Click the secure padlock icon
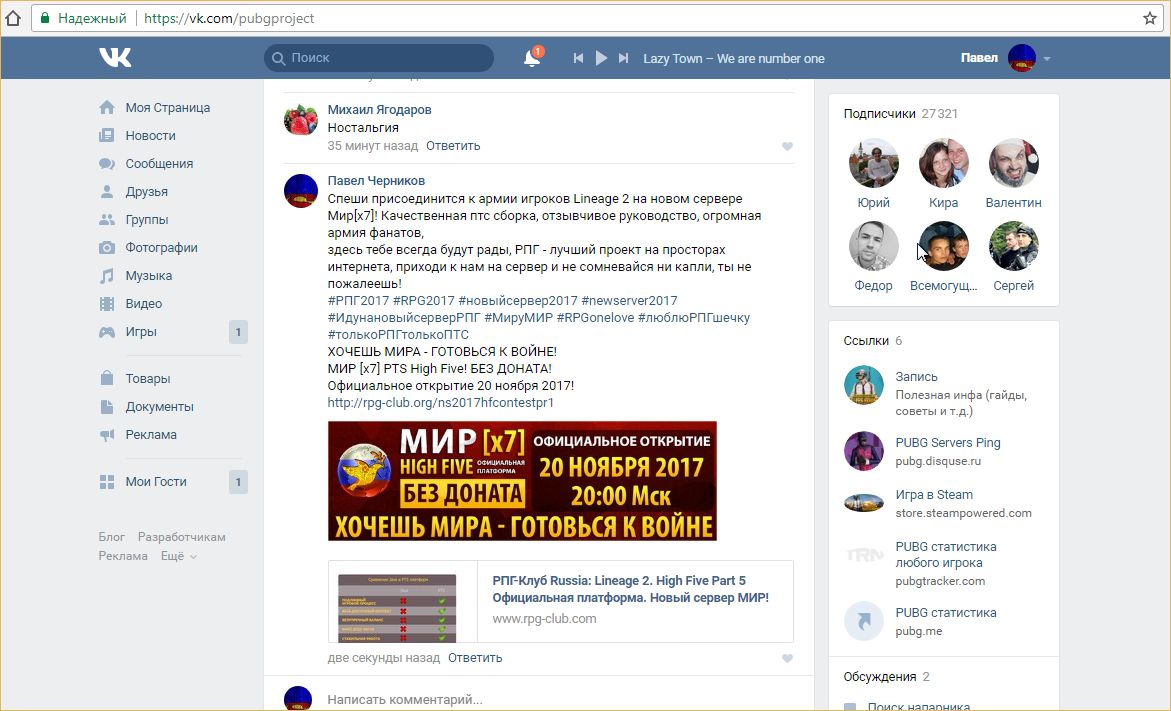 pos(45,18)
